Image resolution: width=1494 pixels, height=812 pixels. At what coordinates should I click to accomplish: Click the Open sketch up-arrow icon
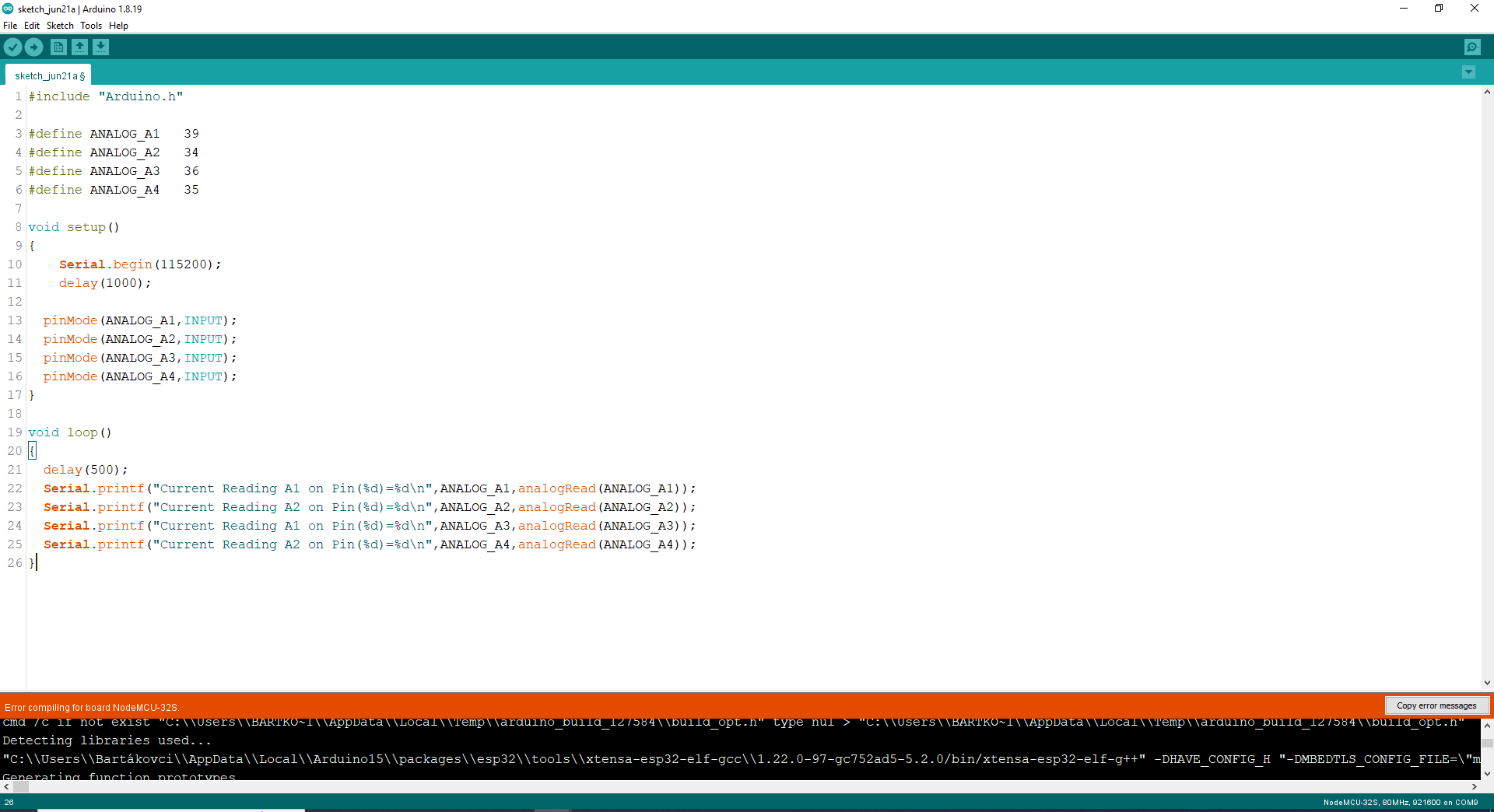point(79,47)
